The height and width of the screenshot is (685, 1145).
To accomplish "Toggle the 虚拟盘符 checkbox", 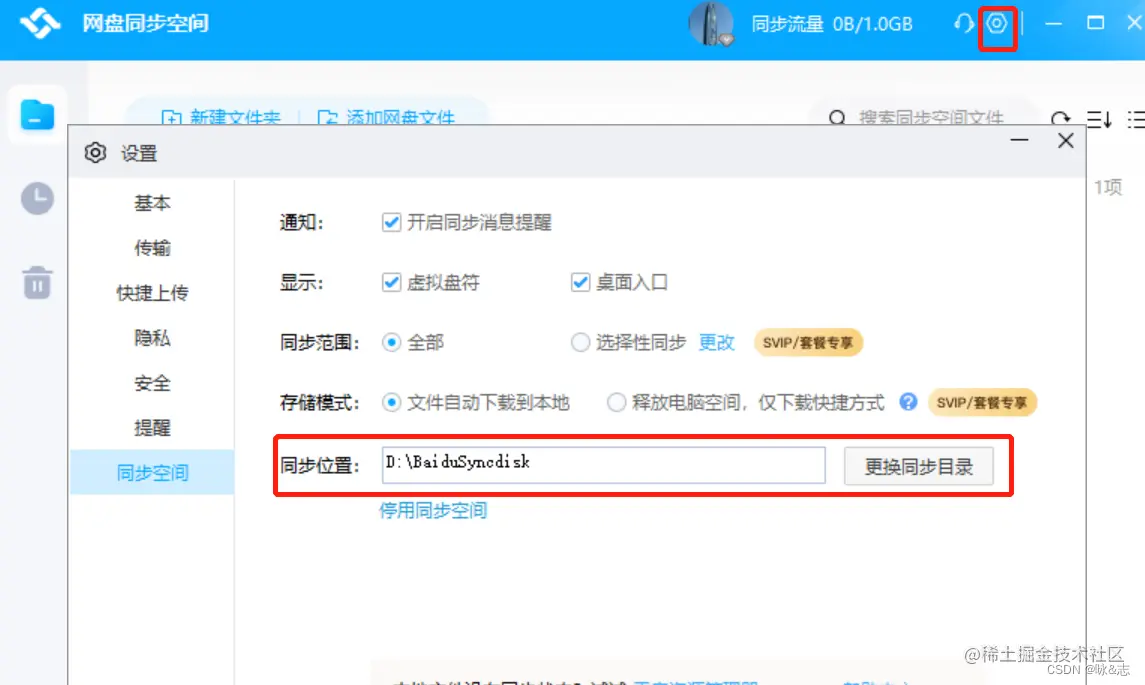I will pos(391,282).
